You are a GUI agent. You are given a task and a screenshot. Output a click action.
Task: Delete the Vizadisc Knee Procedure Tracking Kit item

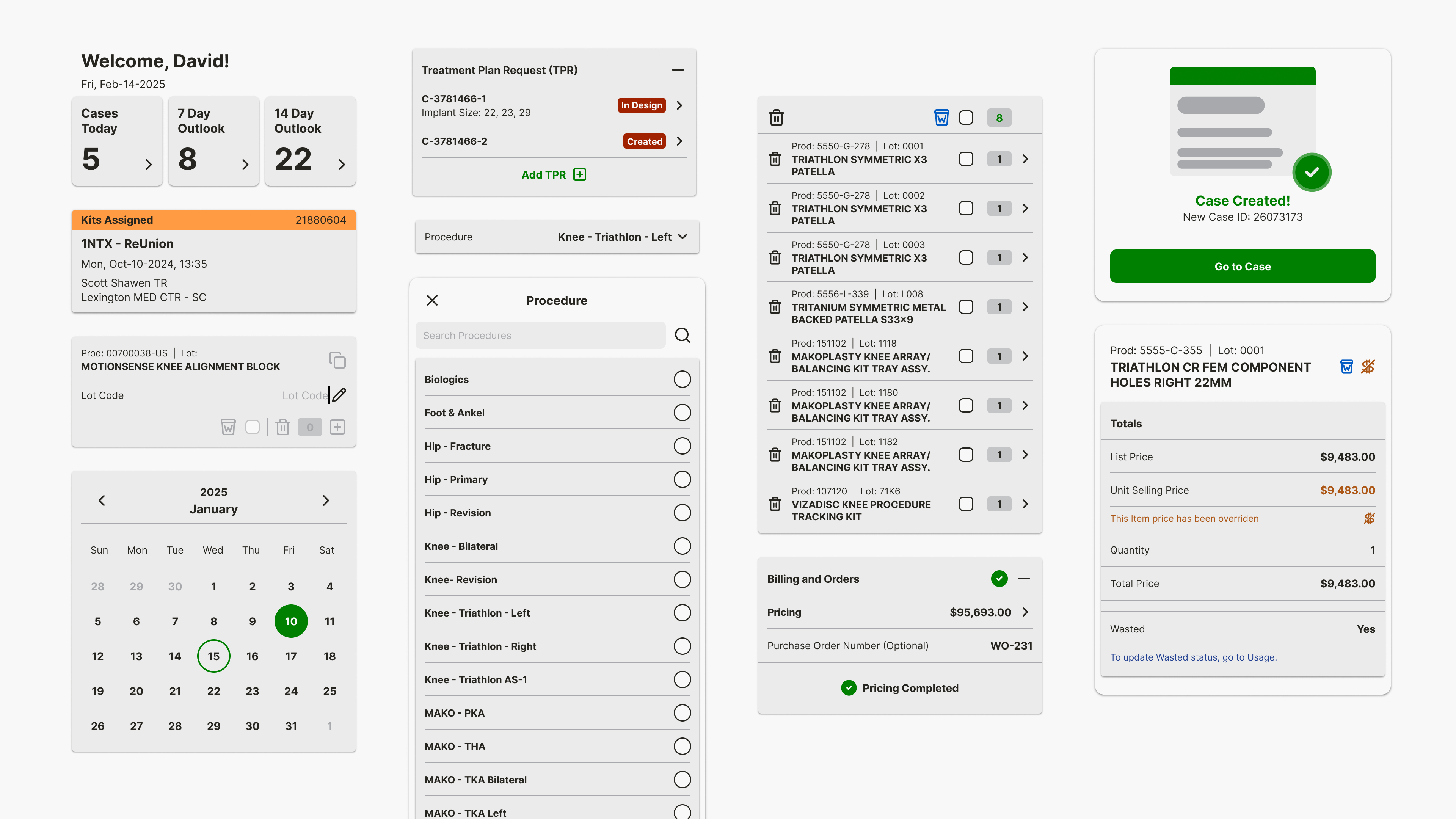point(775,504)
